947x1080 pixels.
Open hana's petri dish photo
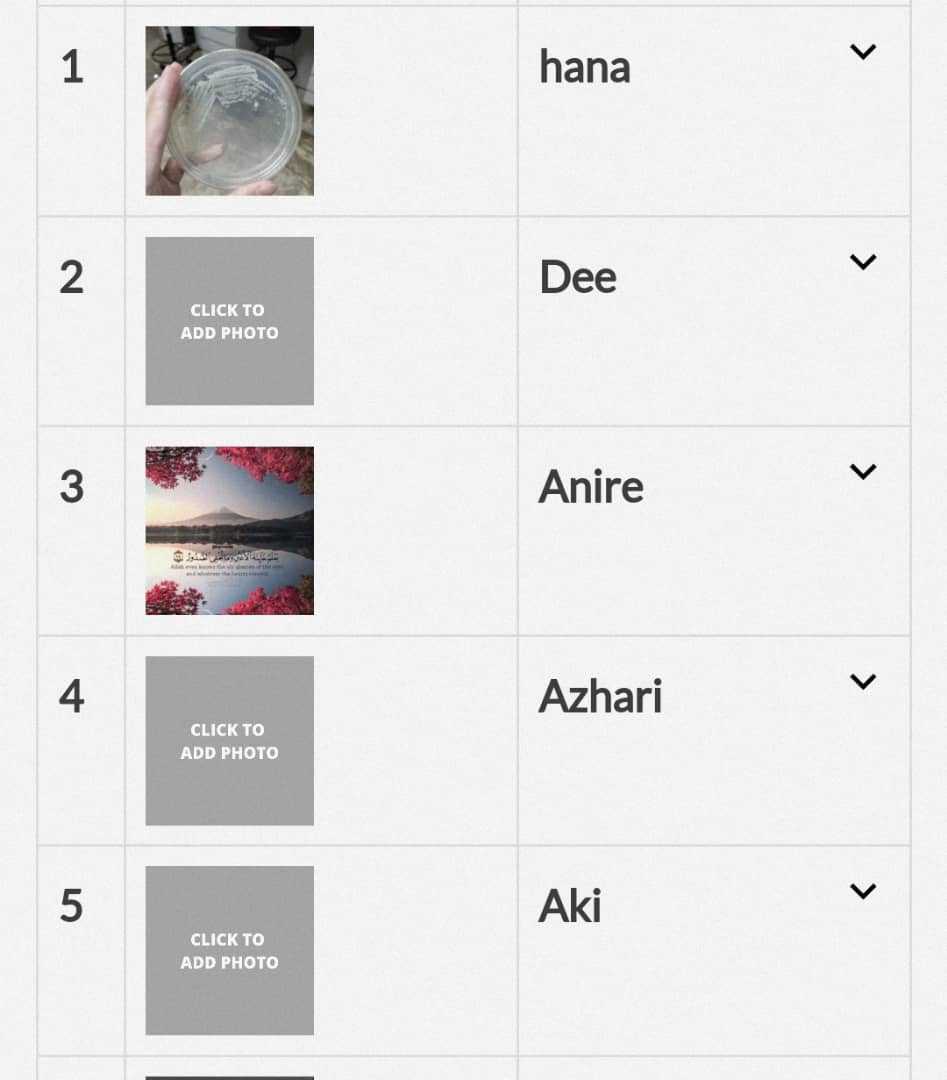click(229, 111)
